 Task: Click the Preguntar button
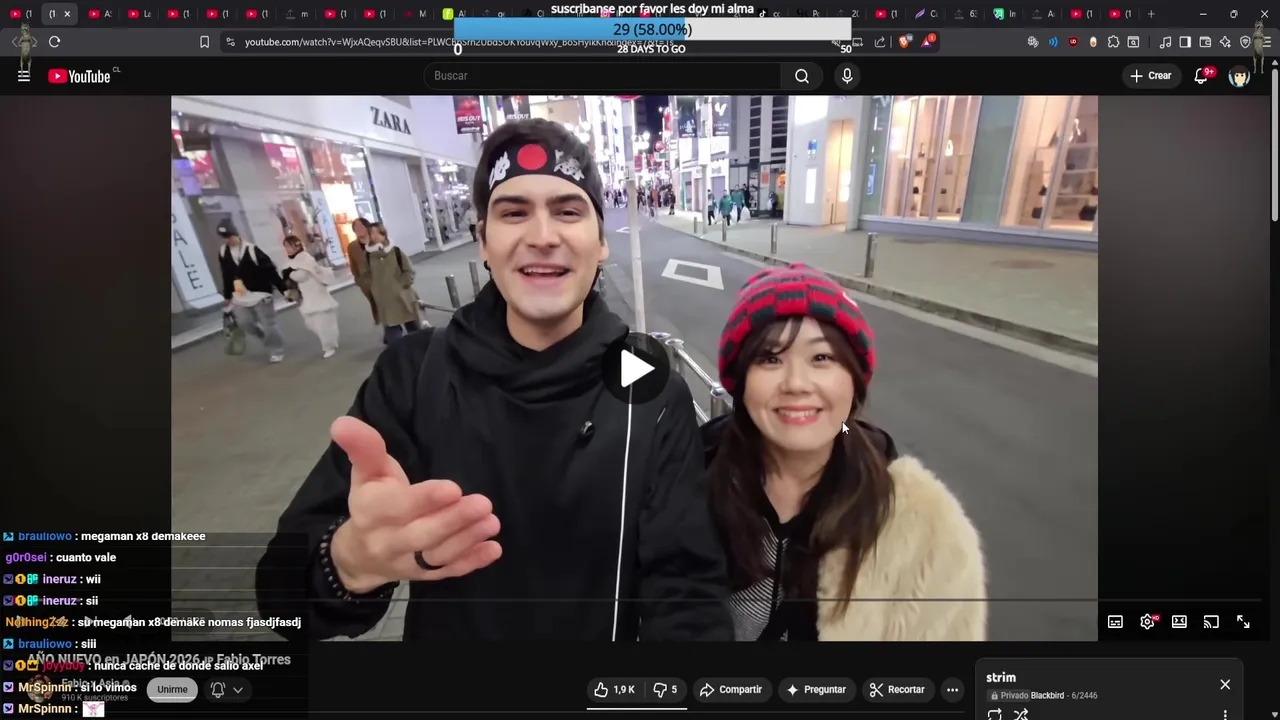pos(816,690)
